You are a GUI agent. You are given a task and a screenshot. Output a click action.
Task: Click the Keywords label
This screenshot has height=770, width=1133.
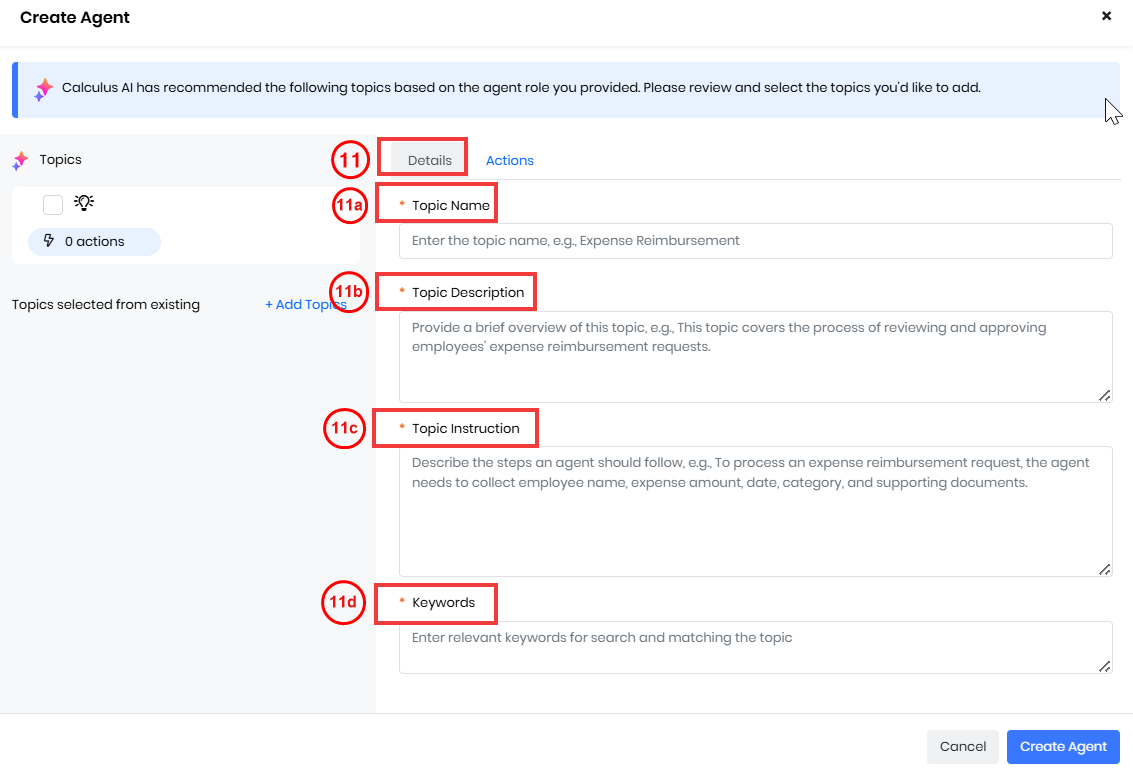444,602
